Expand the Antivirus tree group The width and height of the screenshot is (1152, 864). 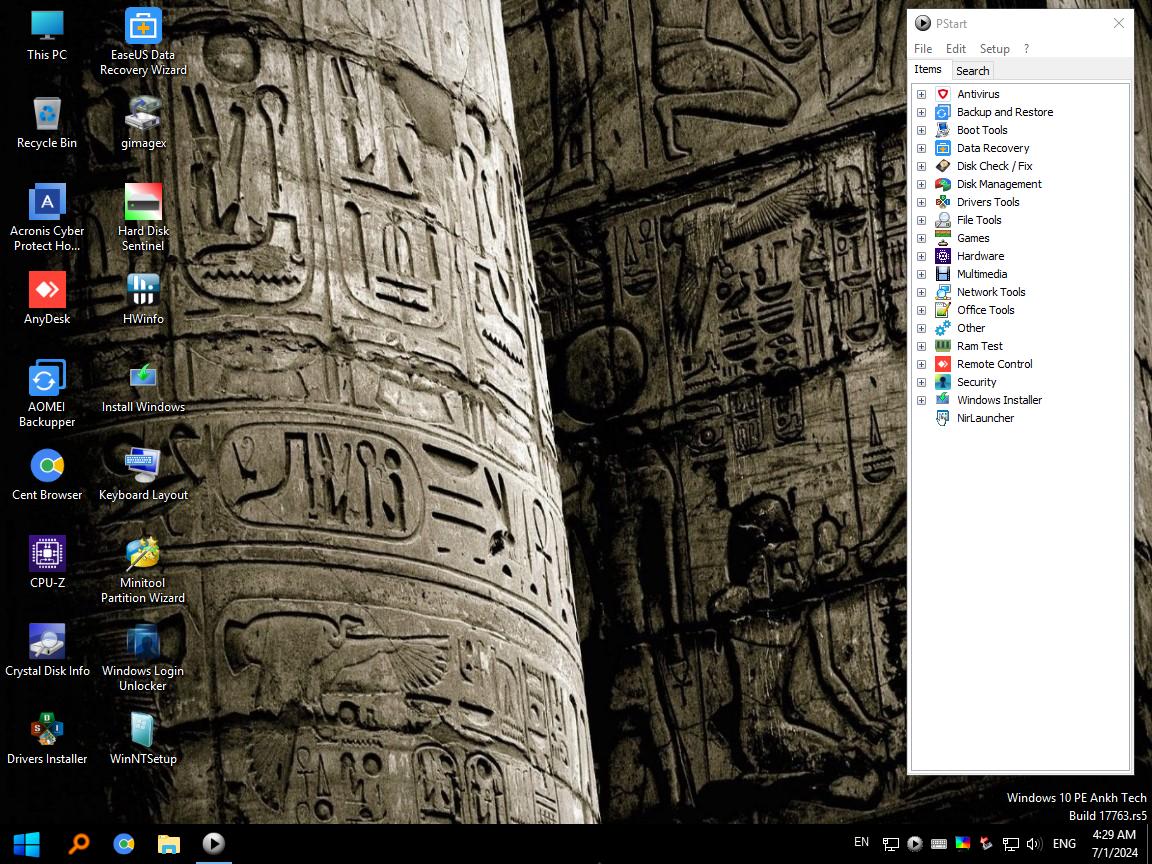[921, 94]
